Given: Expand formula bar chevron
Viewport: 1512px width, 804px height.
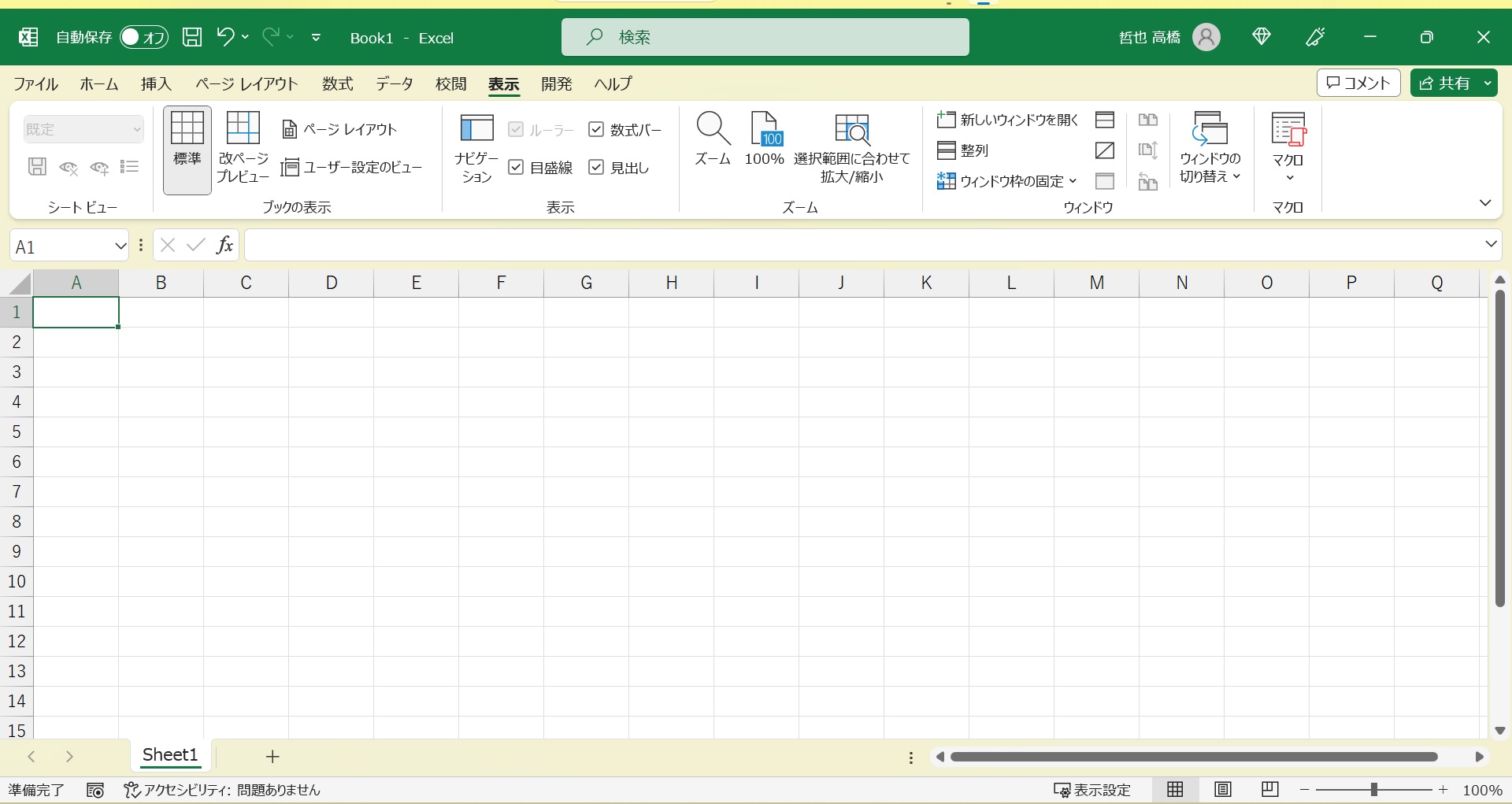Looking at the screenshot, I should (x=1491, y=244).
